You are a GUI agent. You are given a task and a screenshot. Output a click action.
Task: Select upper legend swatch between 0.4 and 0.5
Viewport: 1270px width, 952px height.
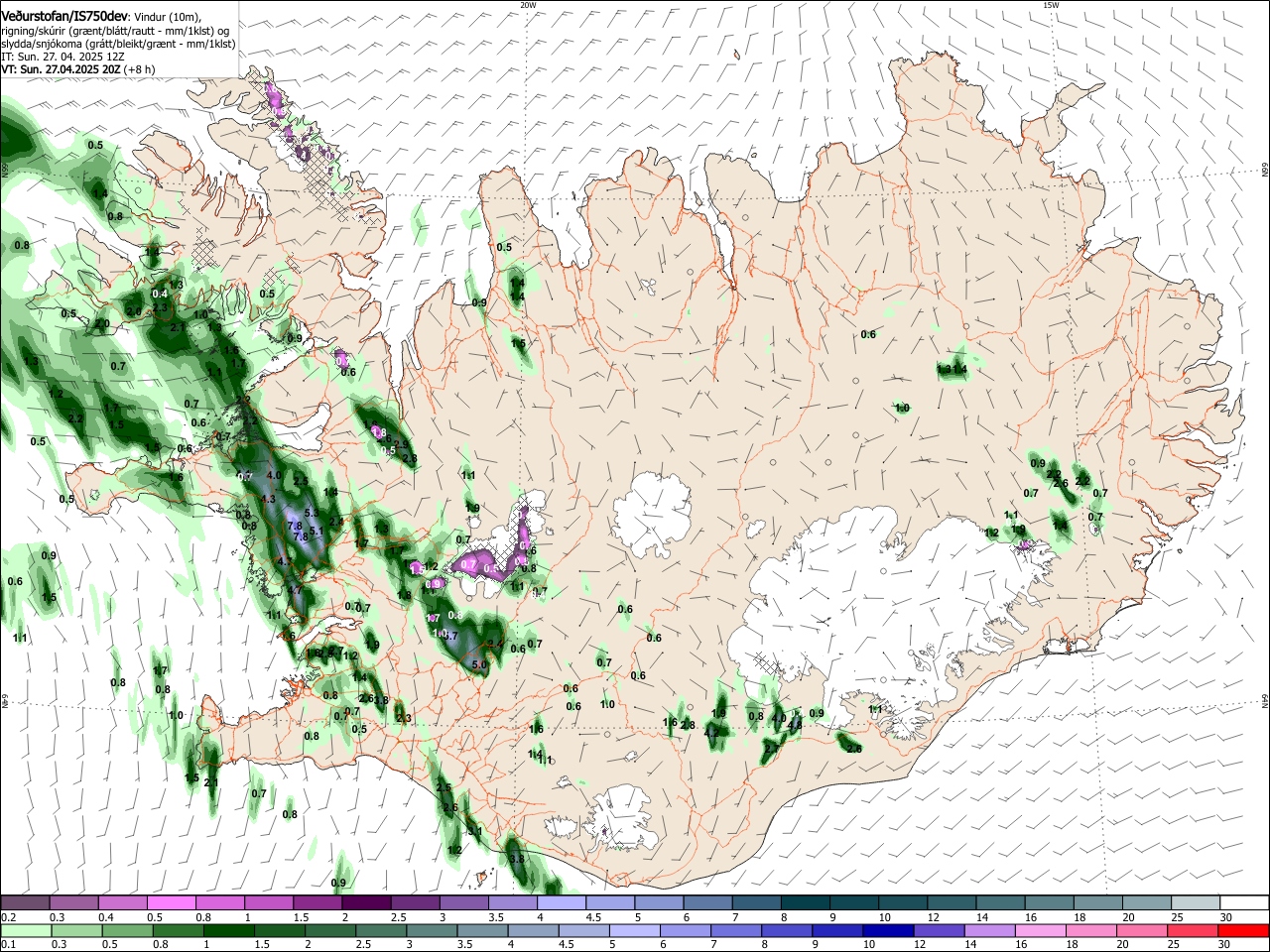pos(122,902)
